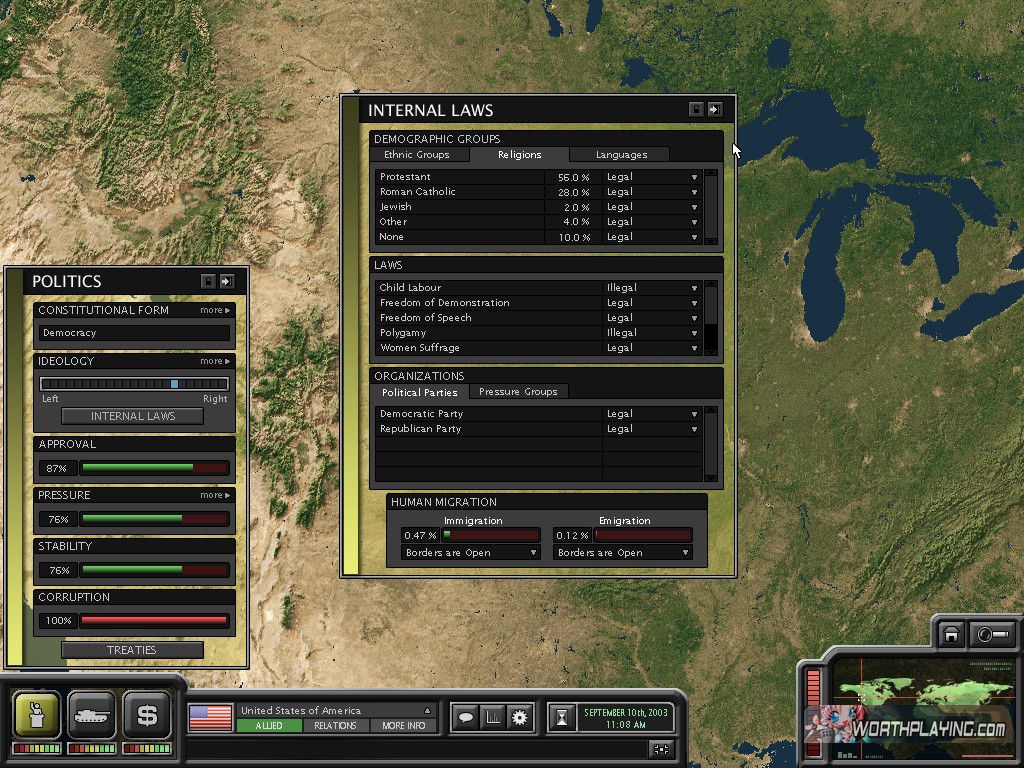Click the home icon above the minimap
This screenshot has height=768, width=1024.
tap(951, 635)
